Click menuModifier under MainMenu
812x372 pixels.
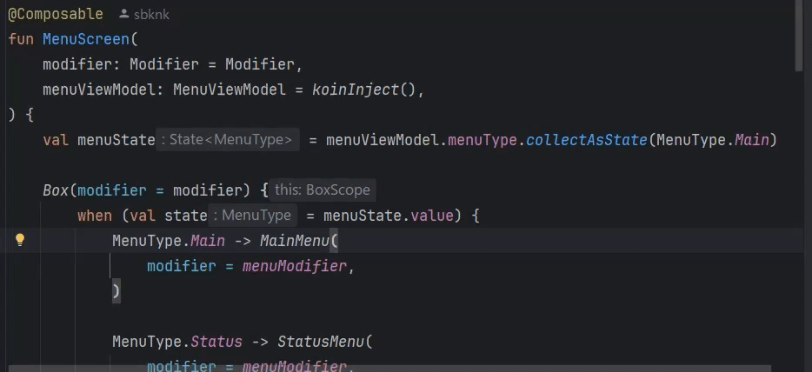click(x=294, y=266)
